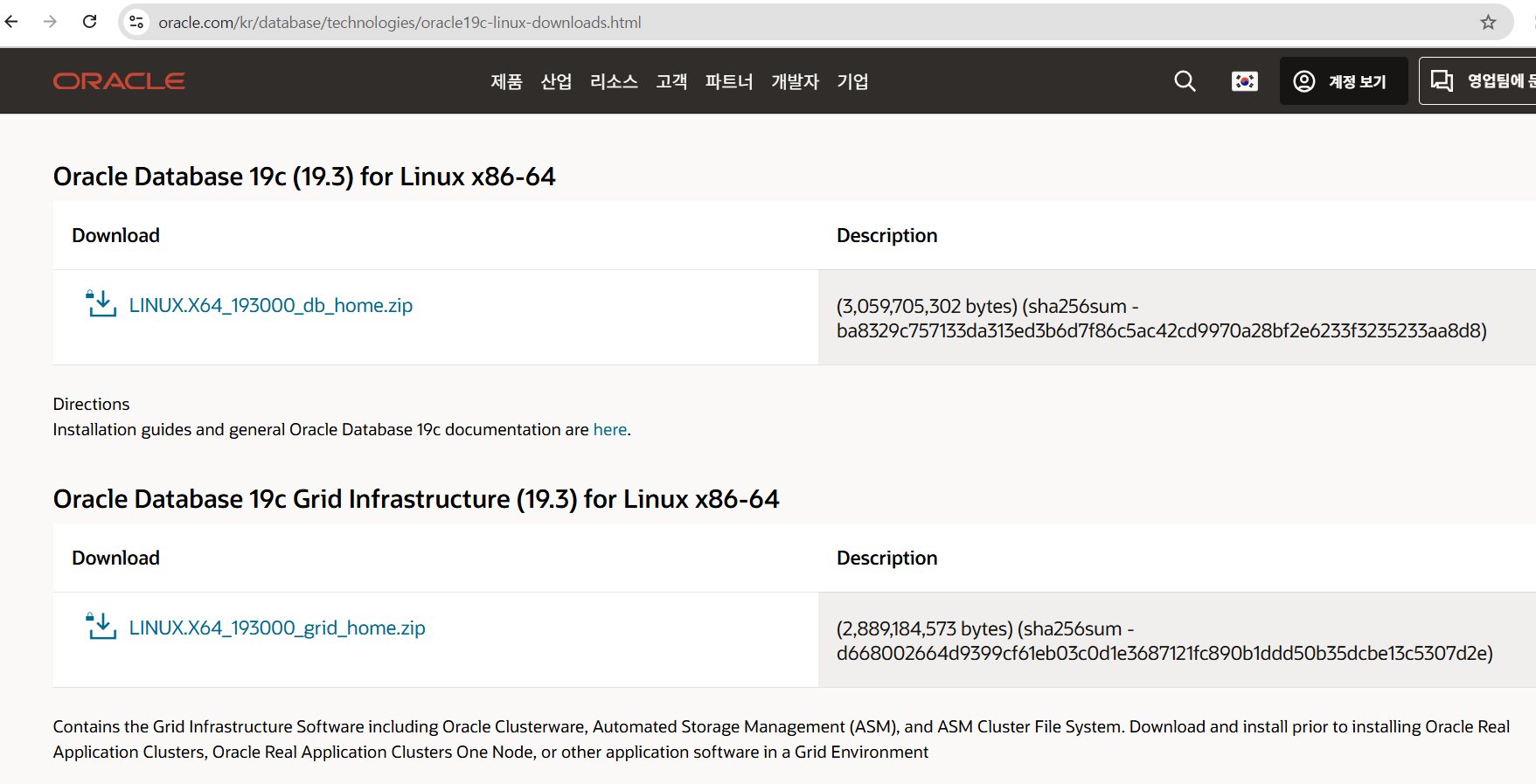
Task: Click the 'Directions' text
Action: (x=91, y=404)
